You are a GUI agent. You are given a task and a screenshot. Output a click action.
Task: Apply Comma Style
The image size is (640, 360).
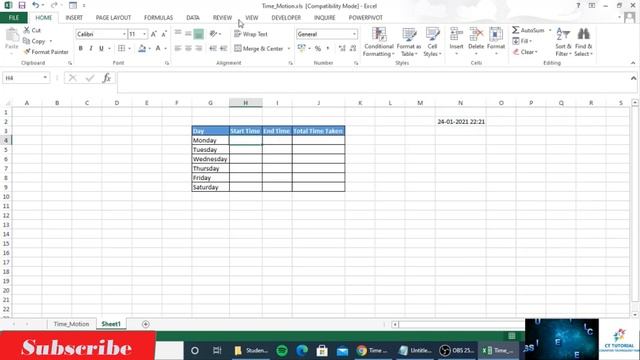pos(328,48)
